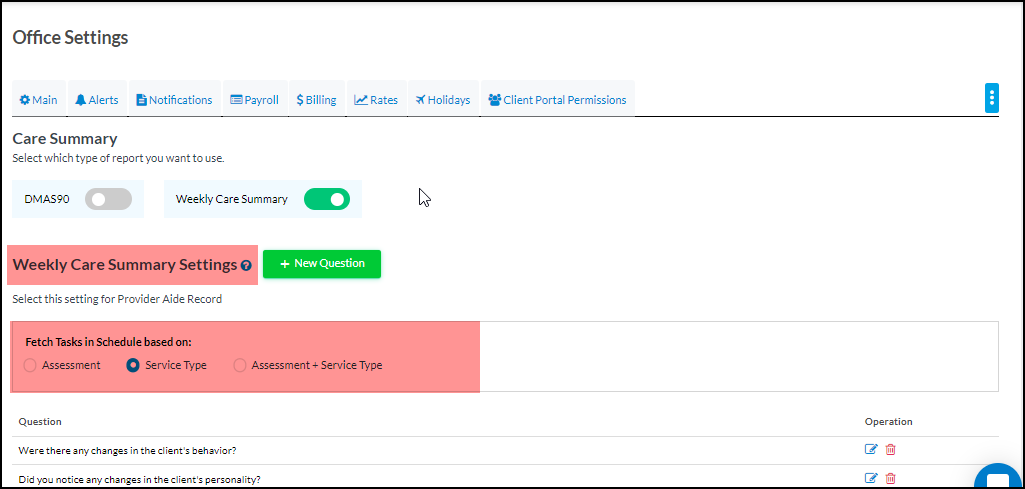The image size is (1025, 489).
Task: Click the New Question button
Action: (322, 264)
